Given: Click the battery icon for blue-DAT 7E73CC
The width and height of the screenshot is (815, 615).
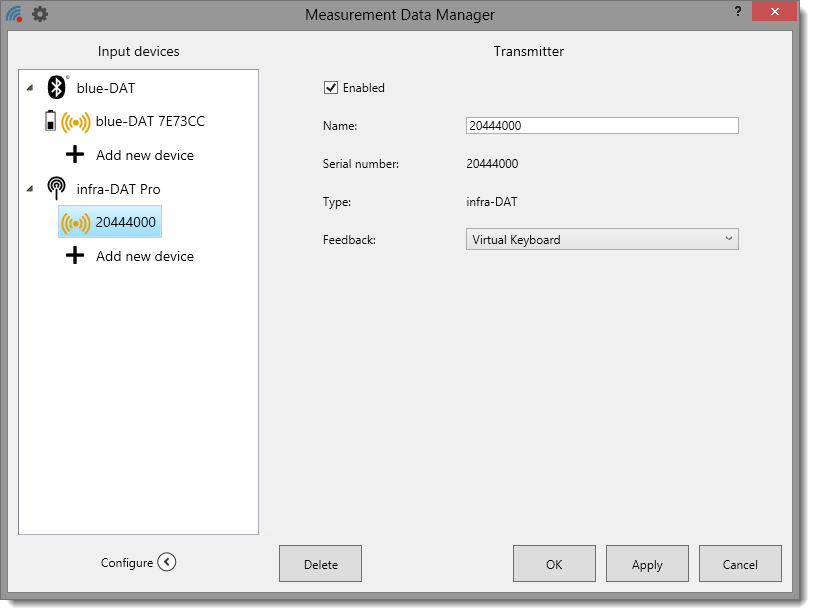Looking at the screenshot, I should click(x=51, y=122).
